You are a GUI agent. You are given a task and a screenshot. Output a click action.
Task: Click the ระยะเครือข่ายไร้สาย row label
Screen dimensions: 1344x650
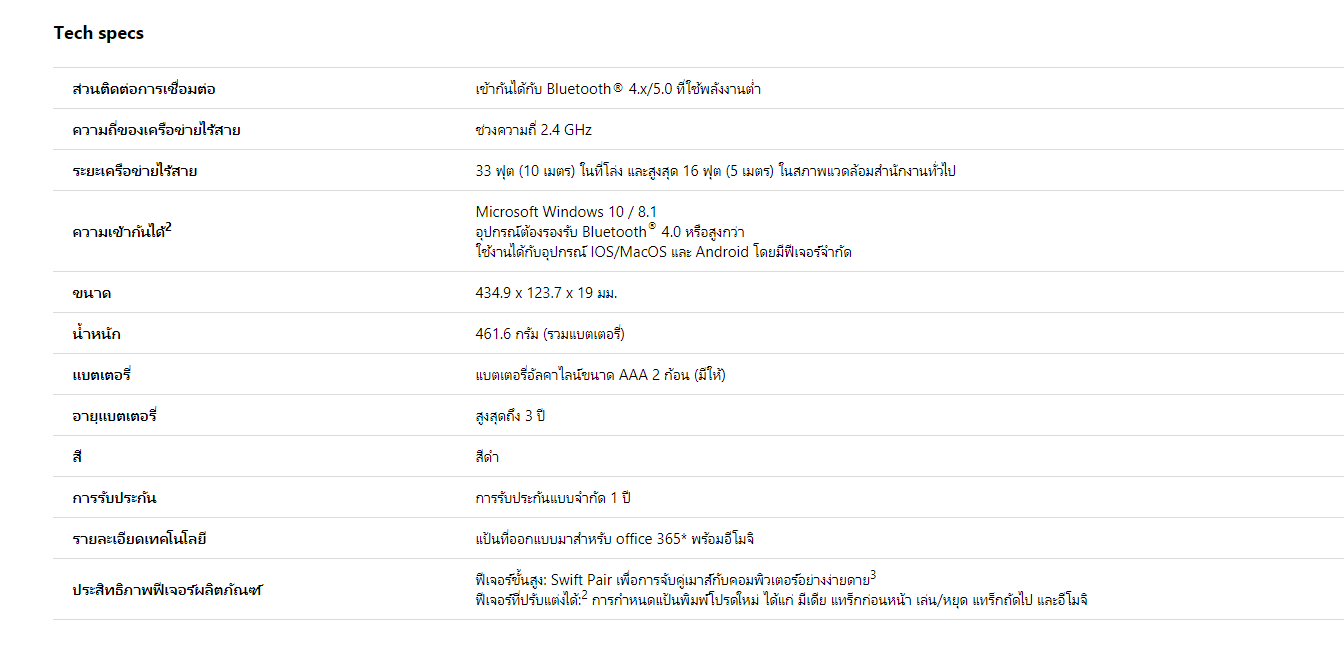(135, 171)
